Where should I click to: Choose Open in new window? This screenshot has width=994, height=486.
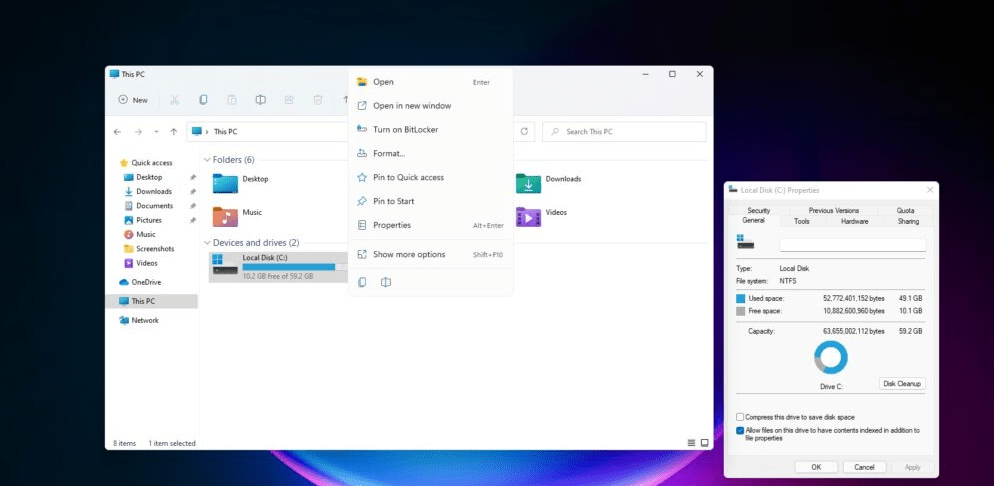point(430,106)
